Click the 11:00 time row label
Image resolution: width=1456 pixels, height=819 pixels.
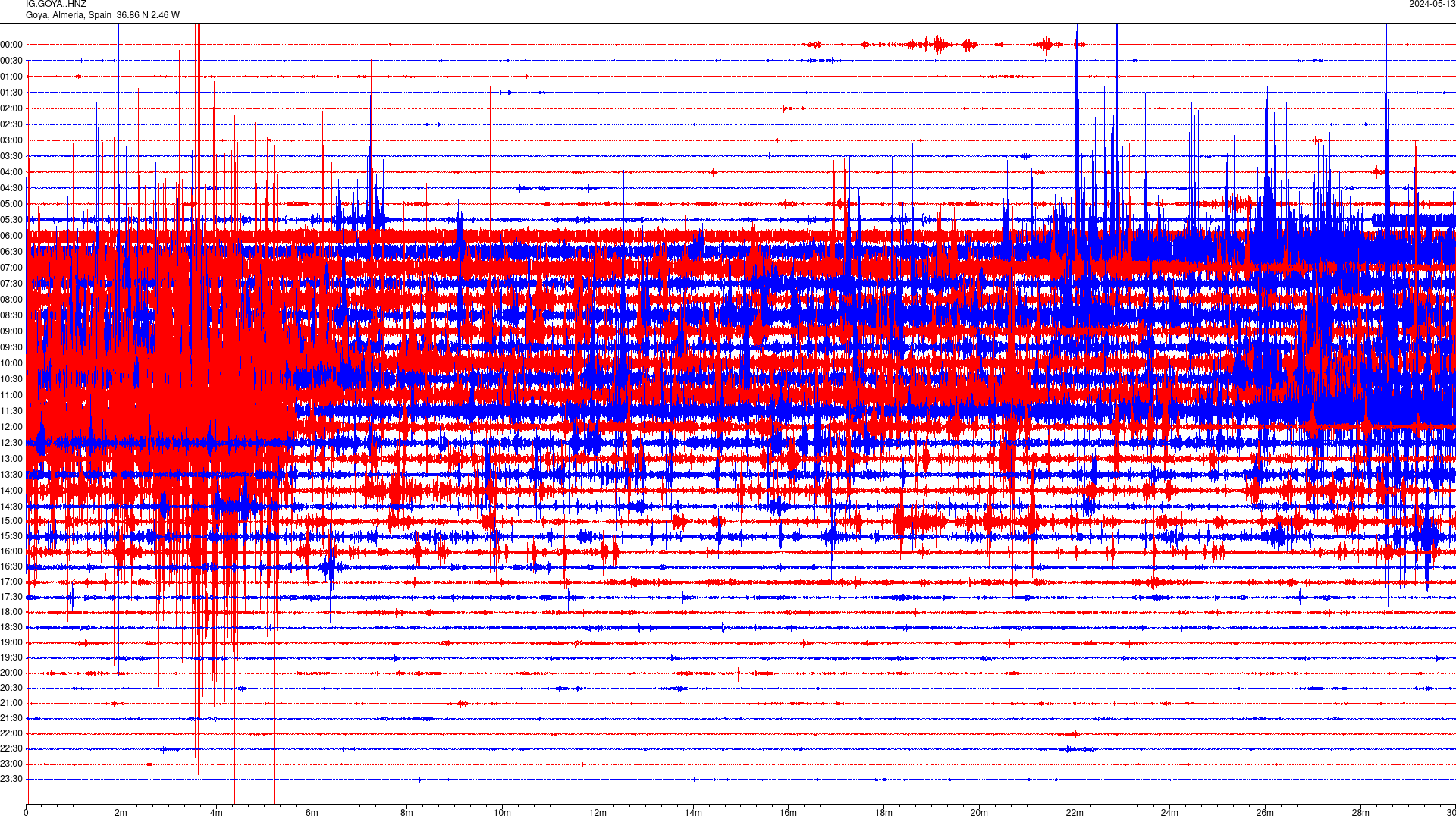click(x=11, y=395)
